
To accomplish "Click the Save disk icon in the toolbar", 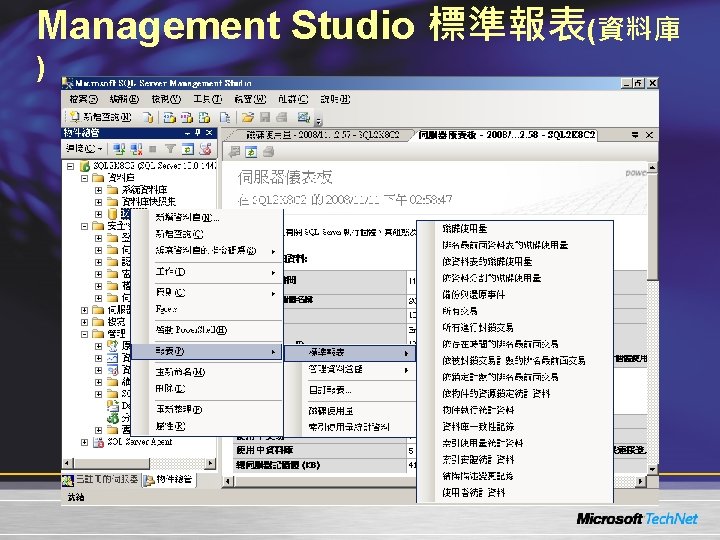I will point(265,118).
